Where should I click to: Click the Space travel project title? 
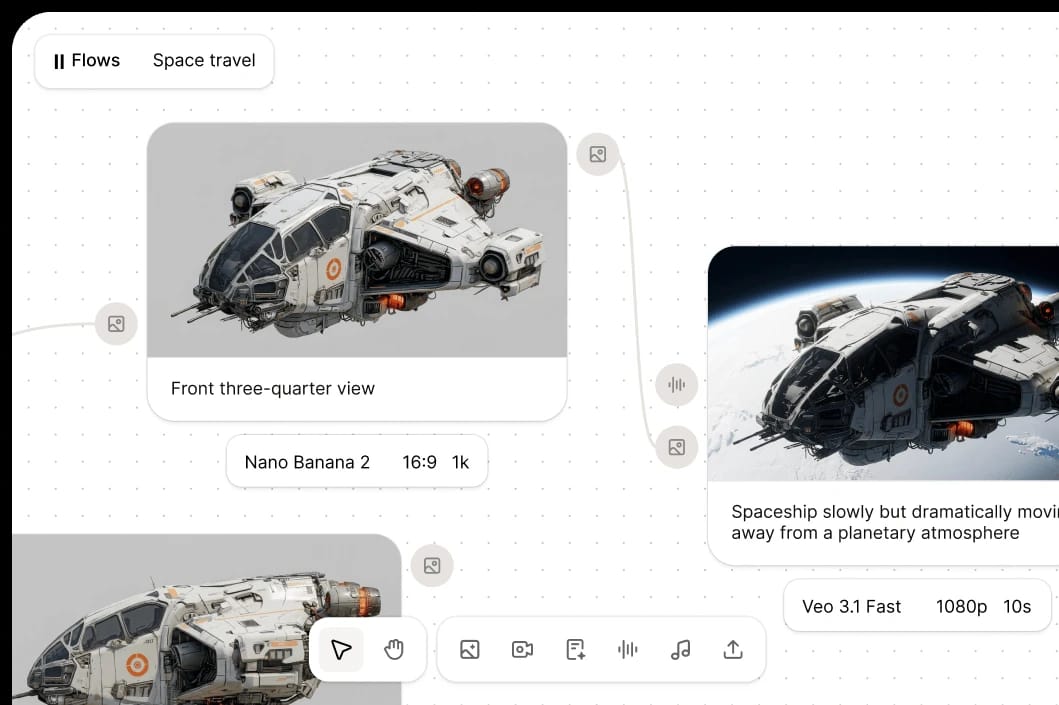pos(204,60)
